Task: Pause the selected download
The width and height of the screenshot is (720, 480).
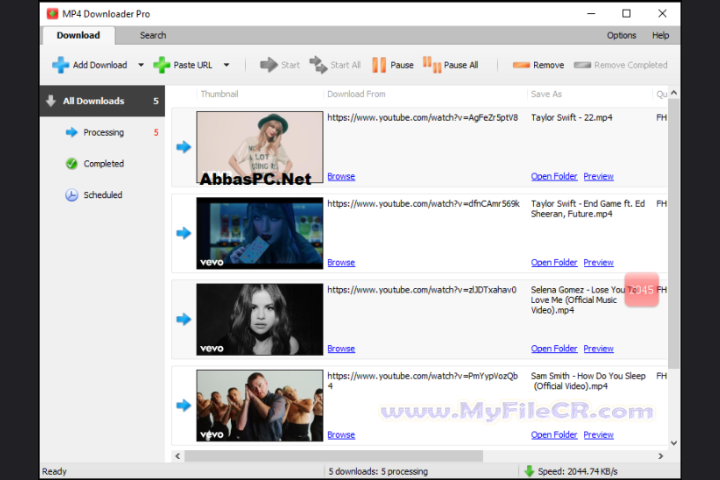Action: pyautogui.click(x=393, y=65)
